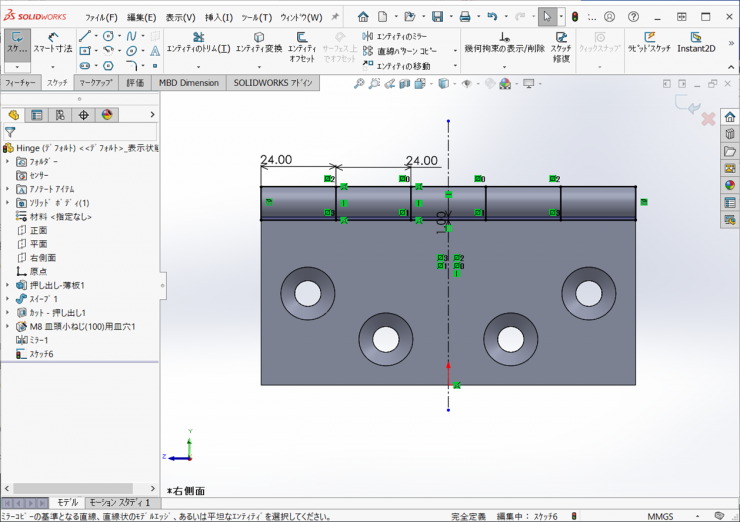Screen dimensions: 740x522
Task: Open the ConfigurationManager tab icon
Action: [61, 115]
